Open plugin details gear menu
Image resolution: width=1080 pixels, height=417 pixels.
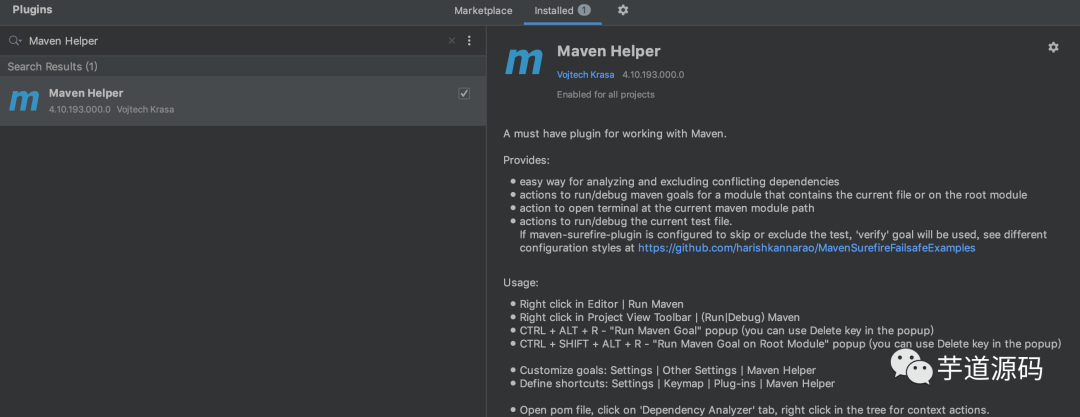click(1053, 47)
